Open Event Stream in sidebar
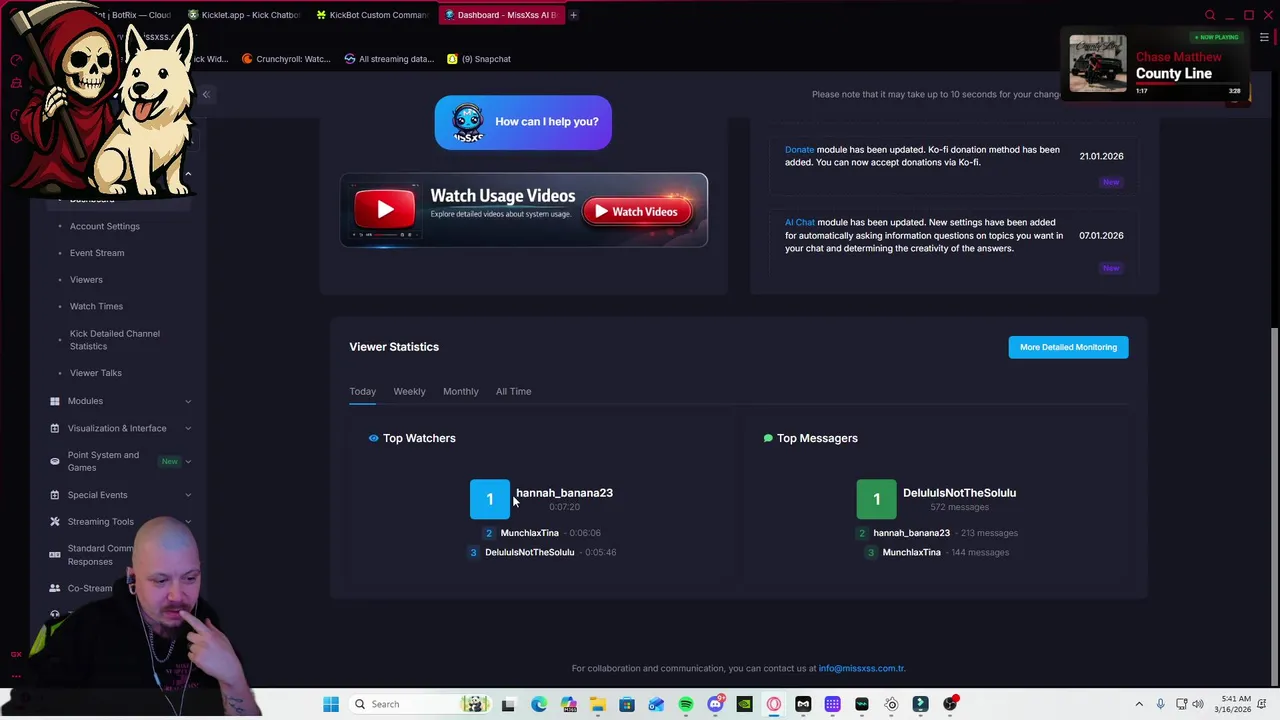 point(97,253)
